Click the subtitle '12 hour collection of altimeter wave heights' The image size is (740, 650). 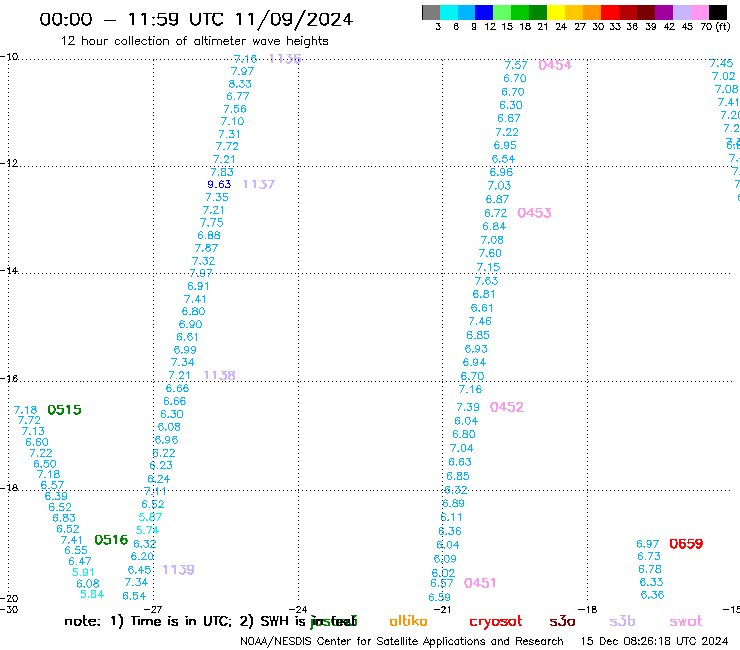194,41
